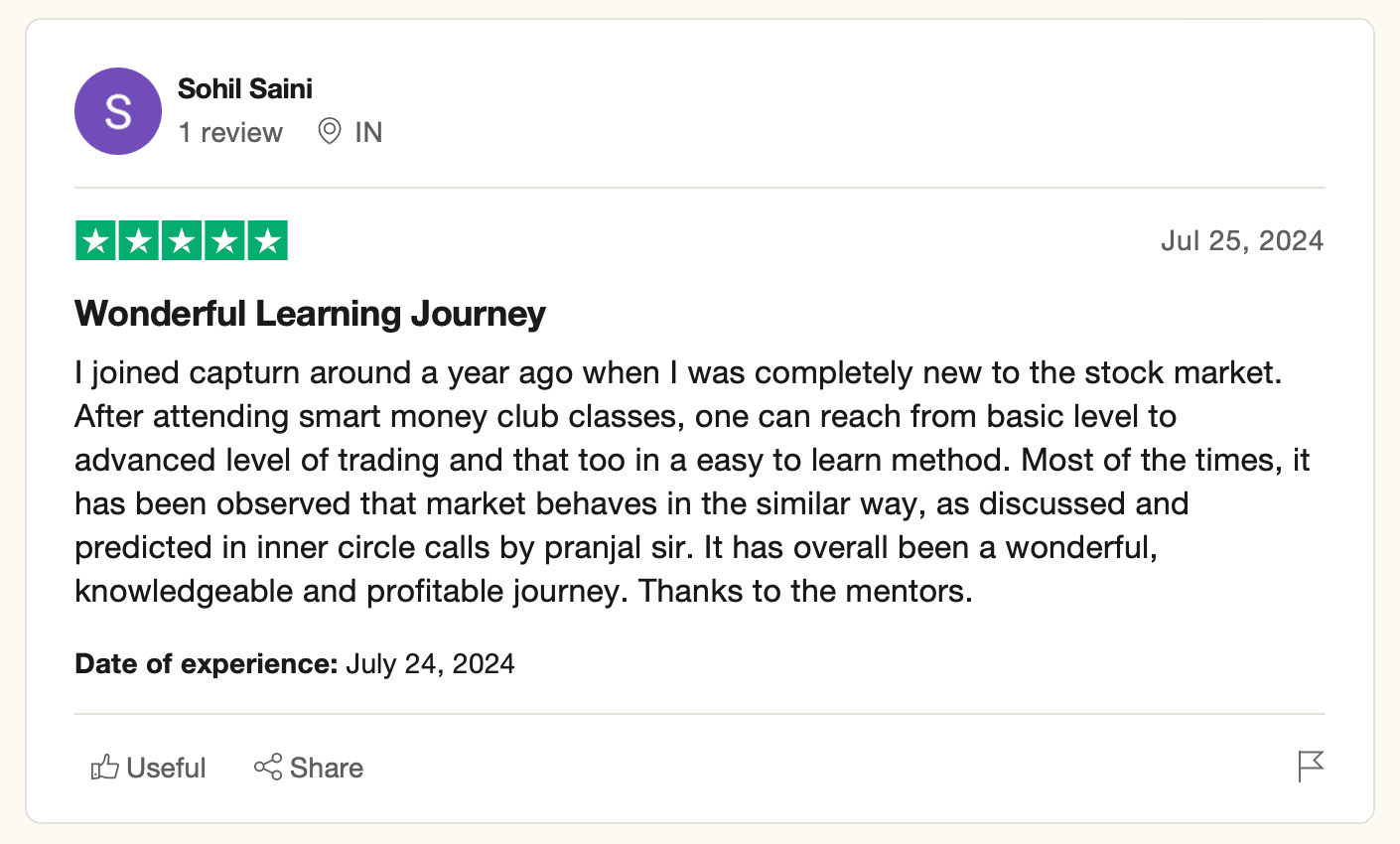Flag this review using the flag icon

[1311, 767]
